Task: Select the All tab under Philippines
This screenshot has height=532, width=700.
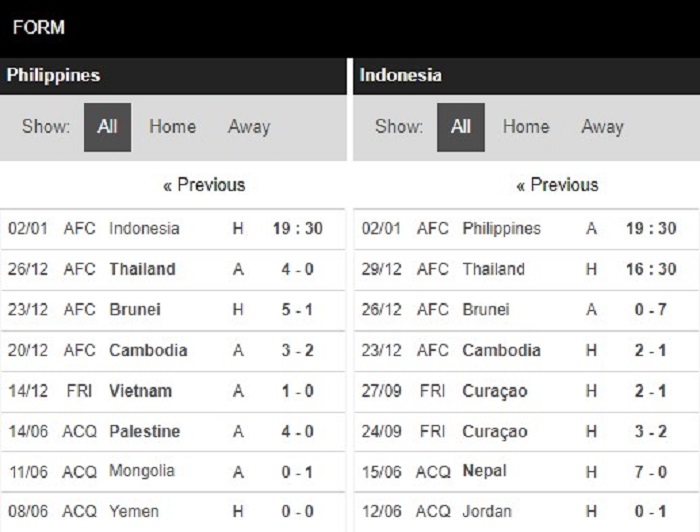Action: (x=107, y=127)
